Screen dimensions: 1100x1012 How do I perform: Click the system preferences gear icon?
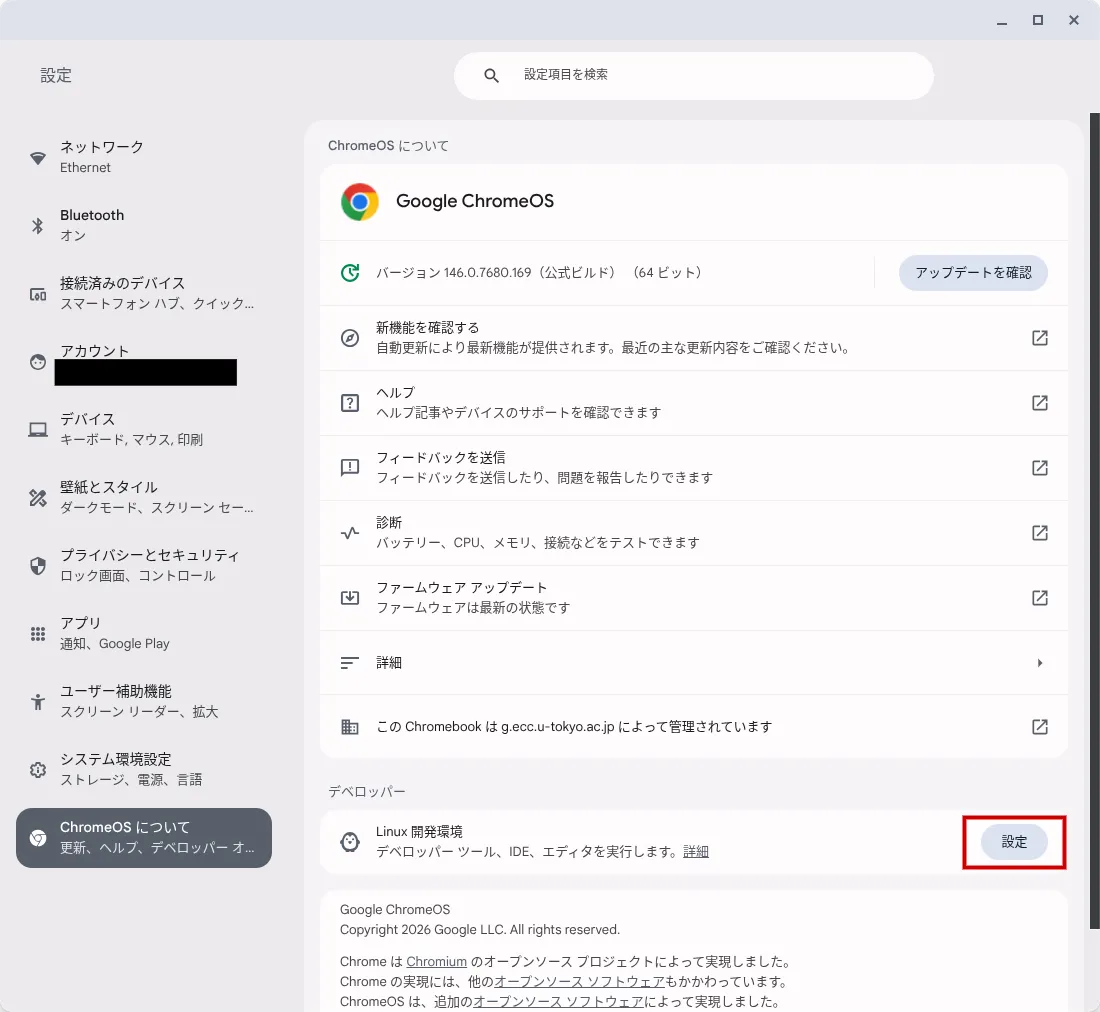pyautogui.click(x=38, y=769)
